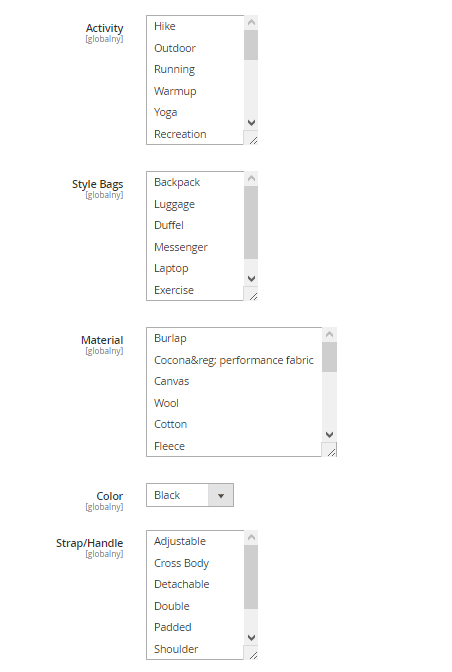Choose Cocona performance fabric material
Viewport: 452px width, 672px height.
pos(234,360)
